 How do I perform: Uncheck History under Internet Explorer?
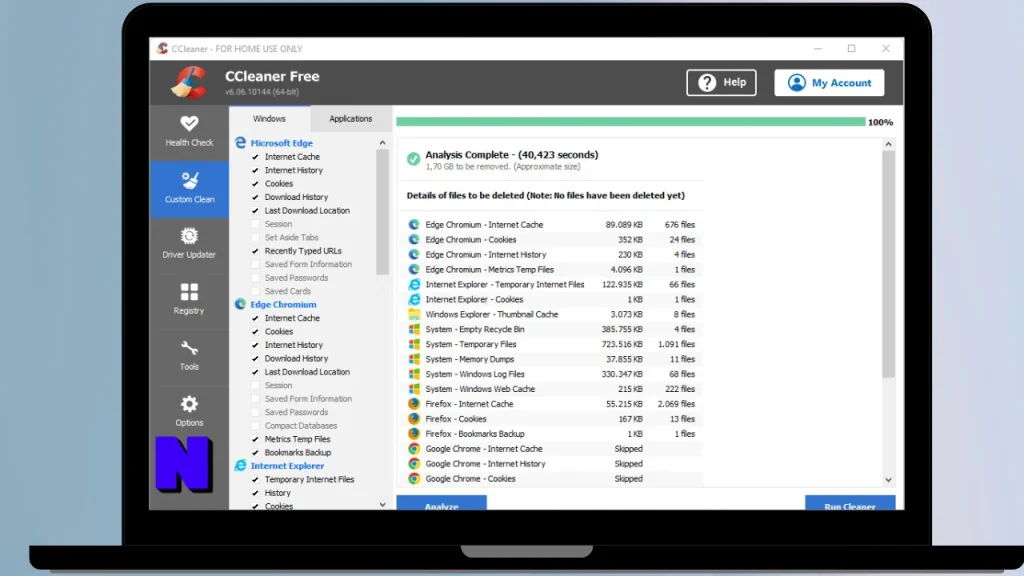pyautogui.click(x=255, y=493)
